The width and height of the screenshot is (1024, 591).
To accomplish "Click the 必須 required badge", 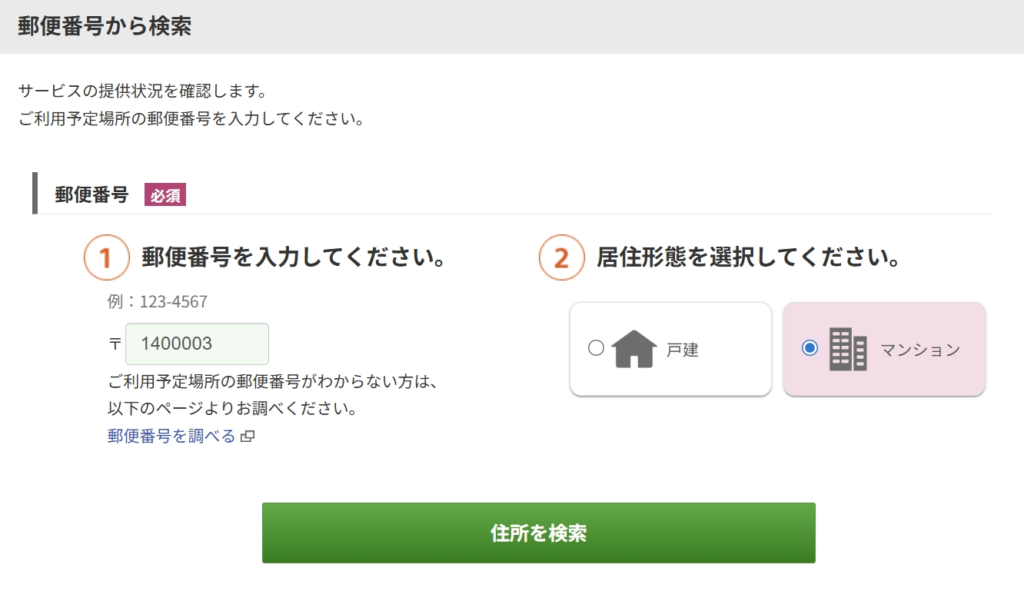I will pos(165,195).
